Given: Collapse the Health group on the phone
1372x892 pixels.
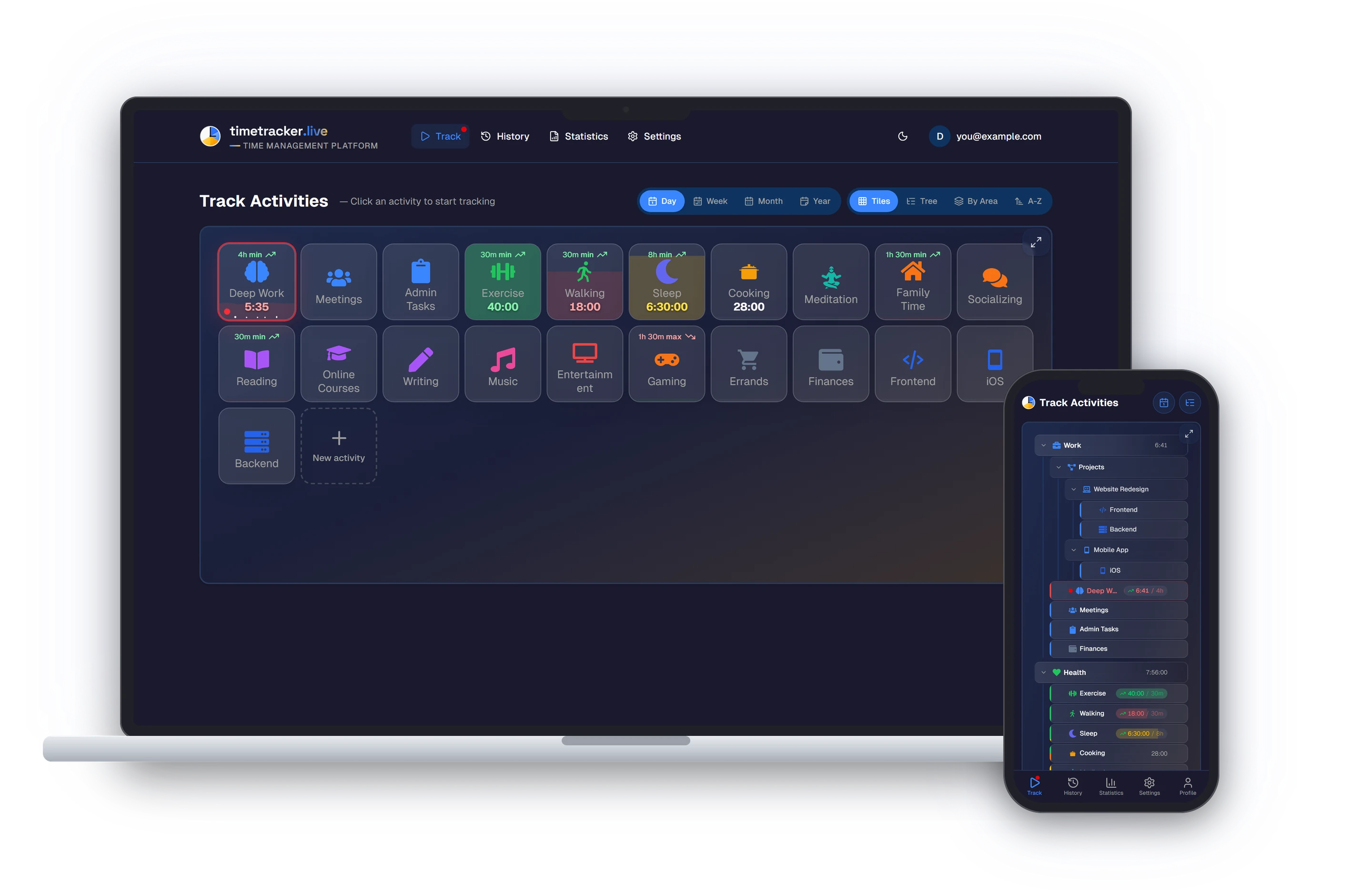Looking at the screenshot, I should pos(1043,672).
